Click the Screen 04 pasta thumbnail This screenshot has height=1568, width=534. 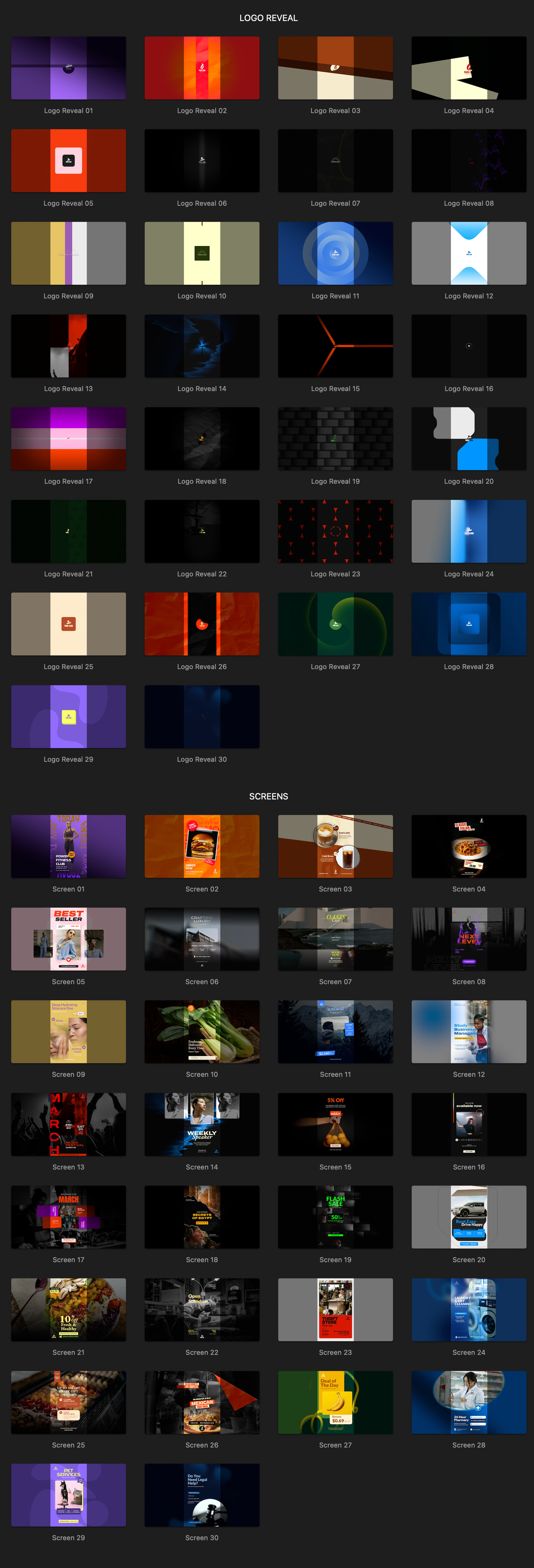click(x=469, y=846)
